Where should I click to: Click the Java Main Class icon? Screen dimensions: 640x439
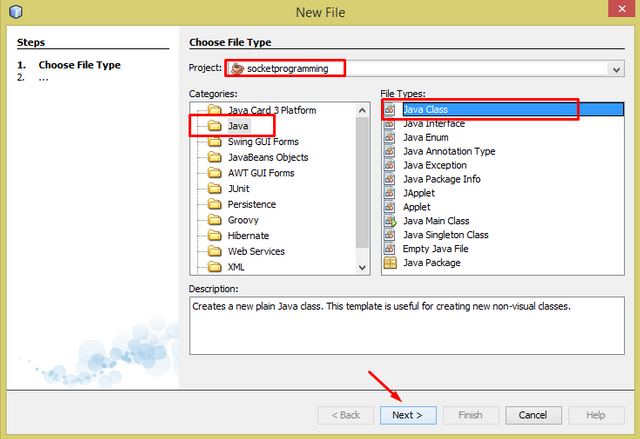[390, 221]
